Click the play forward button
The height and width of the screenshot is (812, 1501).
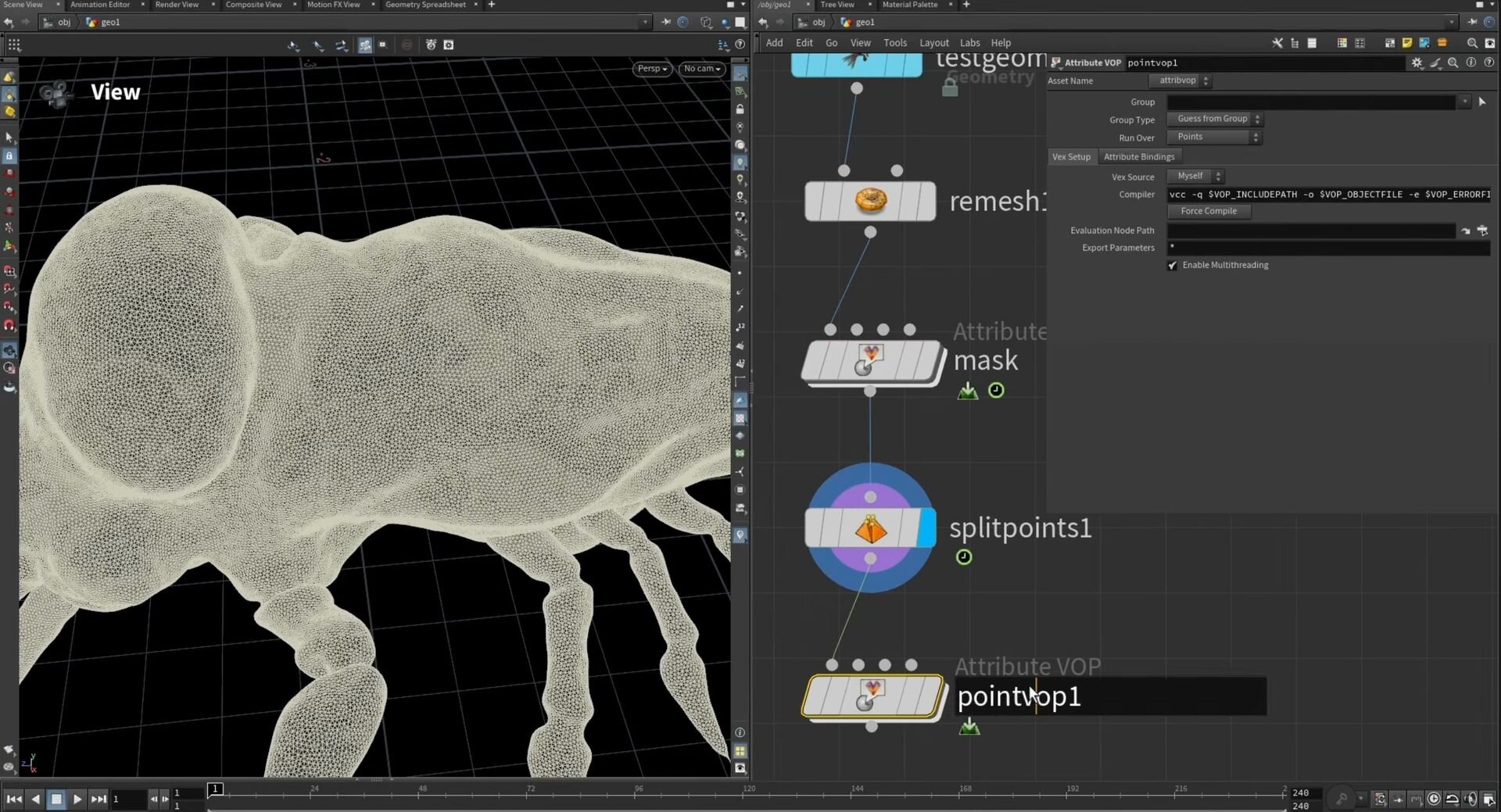point(77,799)
